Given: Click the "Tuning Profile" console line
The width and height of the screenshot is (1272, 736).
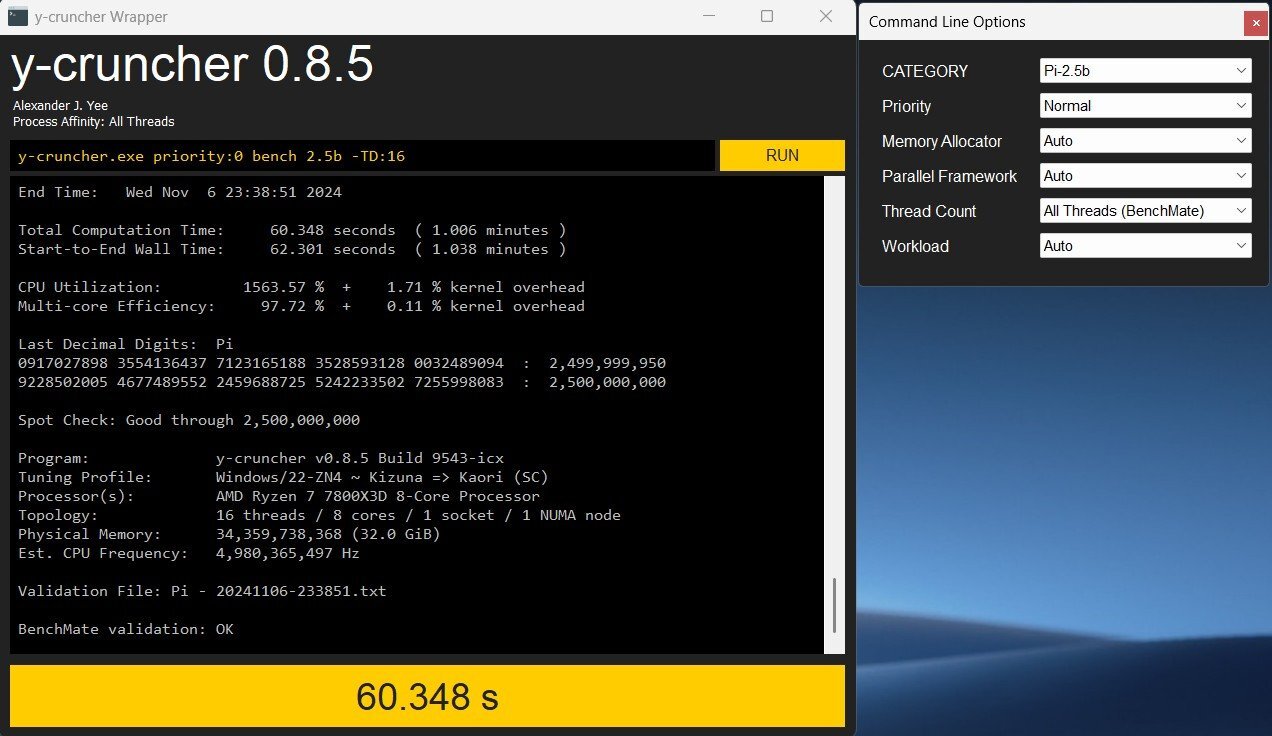Looking at the screenshot, I should coord(283,477).
